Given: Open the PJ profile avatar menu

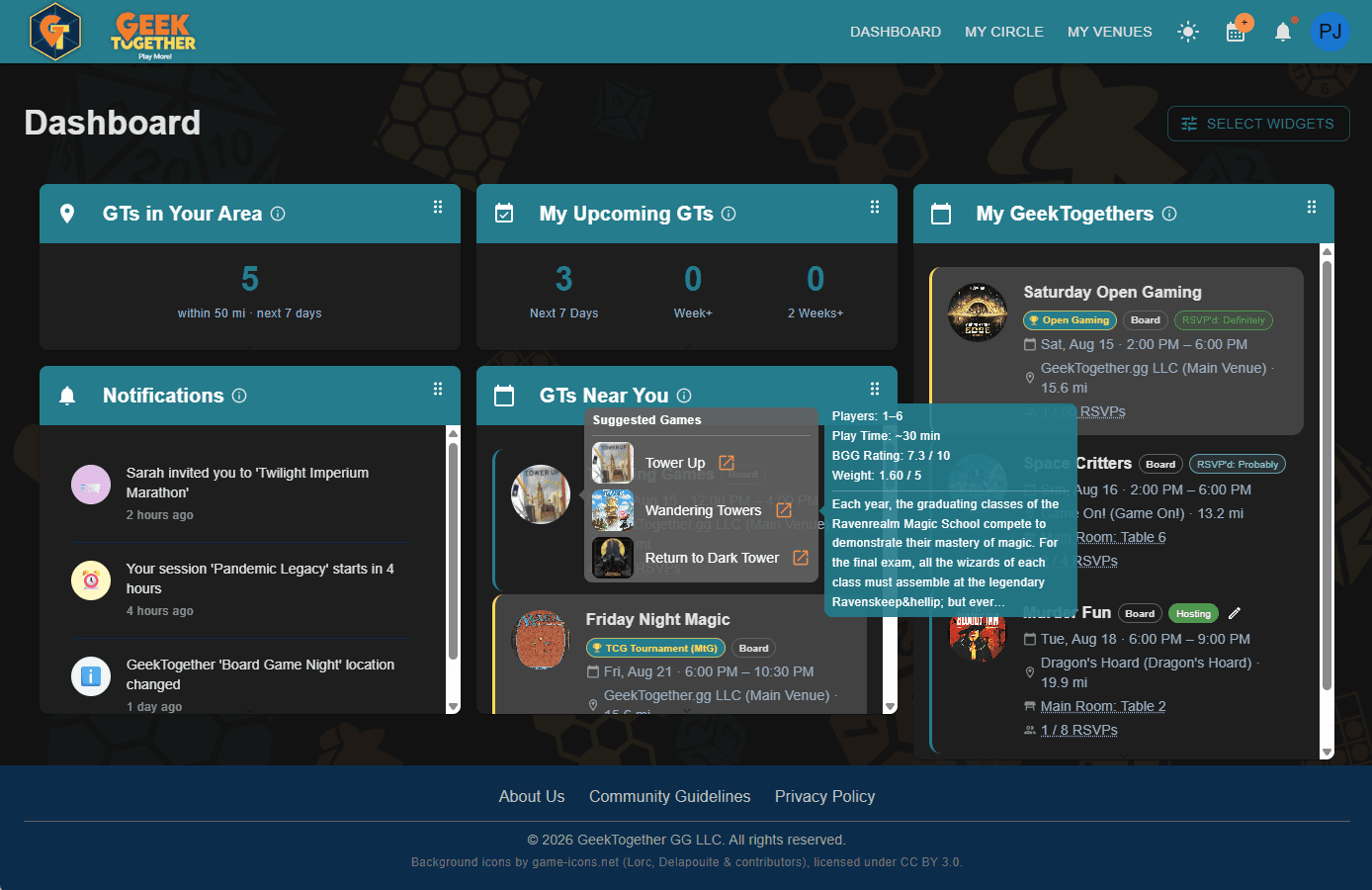Looking at the screenshot, I should [x=1330, y=32].
